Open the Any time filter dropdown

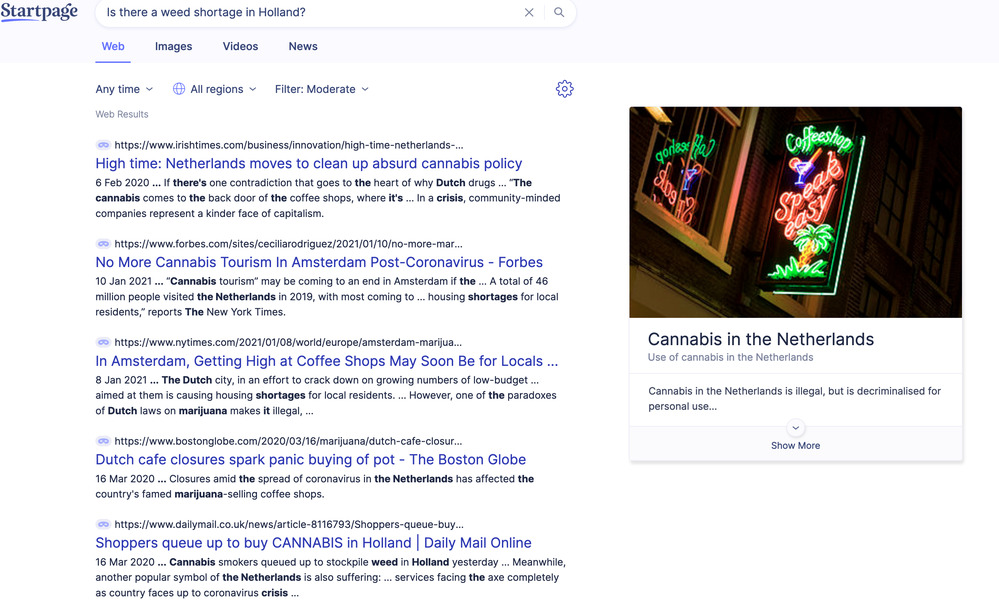pyautogui.click(x=124, y=89)
